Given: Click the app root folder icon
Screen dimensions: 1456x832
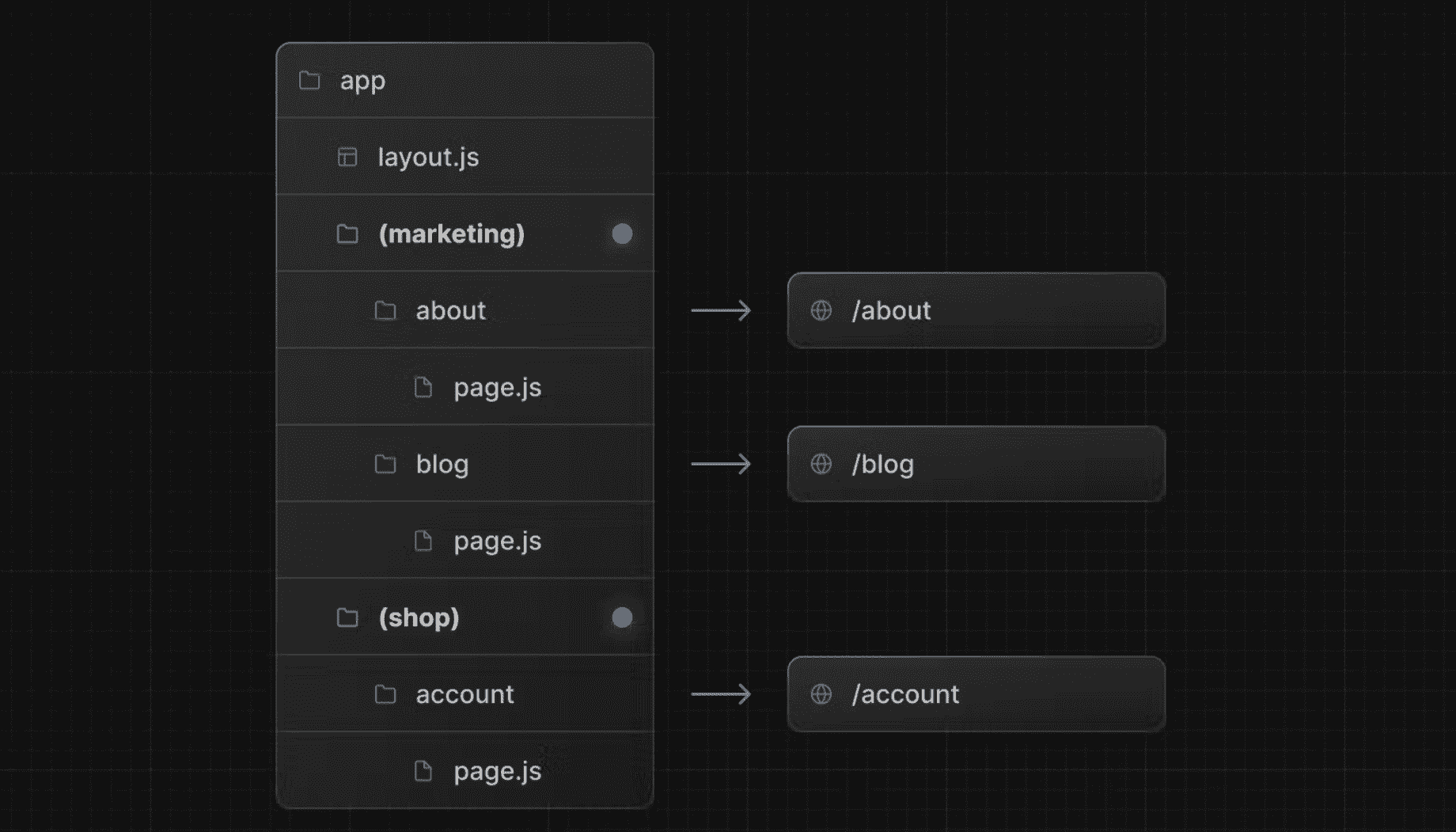Looking at the screenshot, I should (309, 81).
